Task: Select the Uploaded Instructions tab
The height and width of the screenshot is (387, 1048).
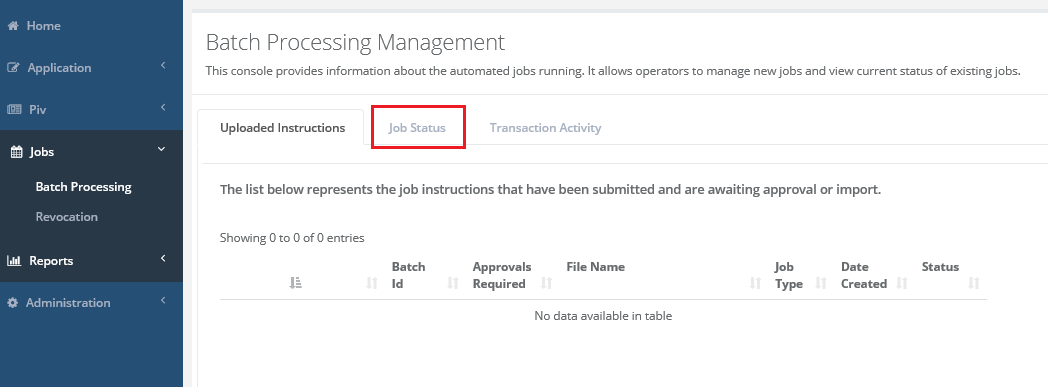Action: (282, 128)
